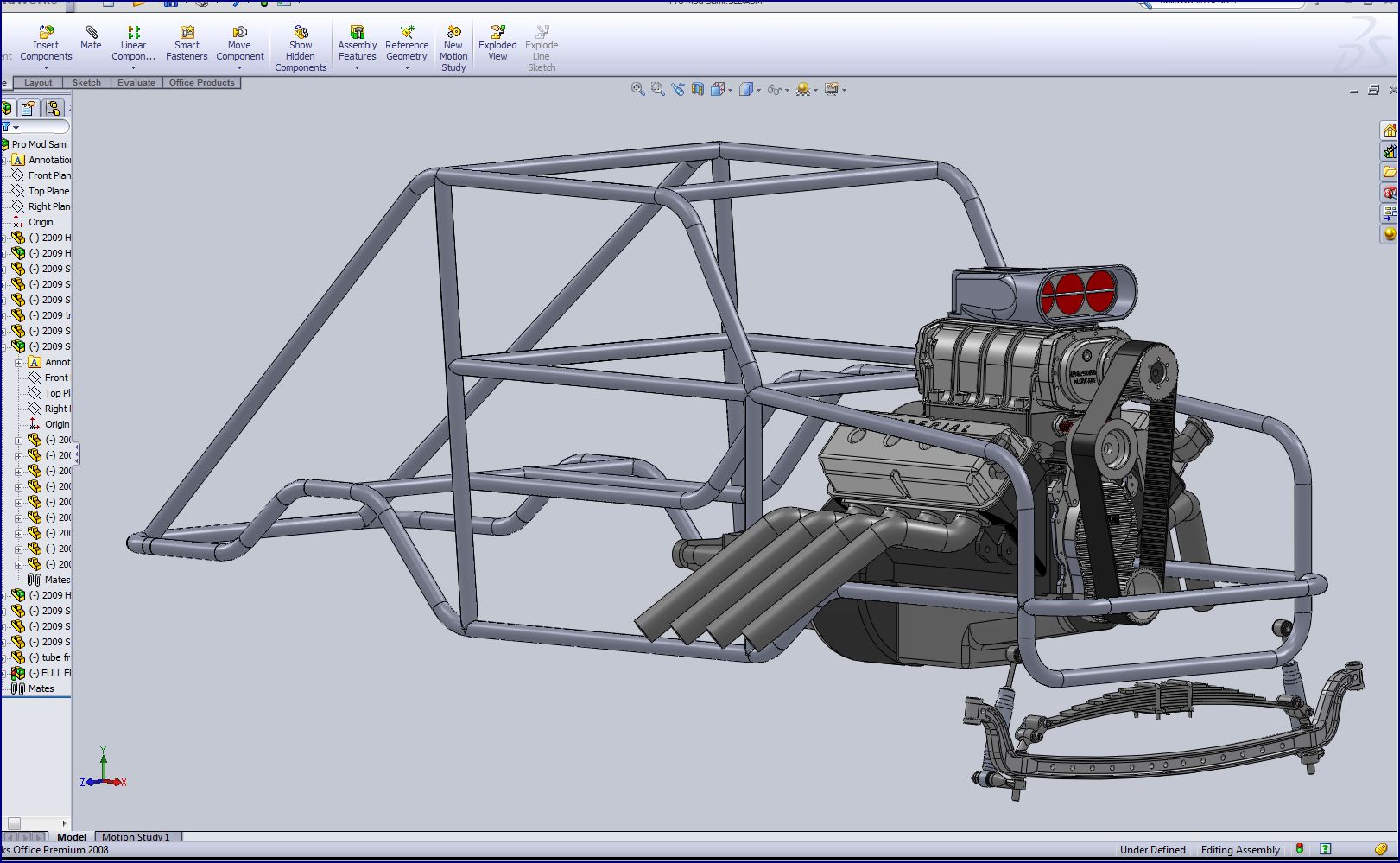The height and width of the screenshot is (863, 1400).
Task: Click the Move Component icon
Action: pyautogui.click(x=239, y=44)
